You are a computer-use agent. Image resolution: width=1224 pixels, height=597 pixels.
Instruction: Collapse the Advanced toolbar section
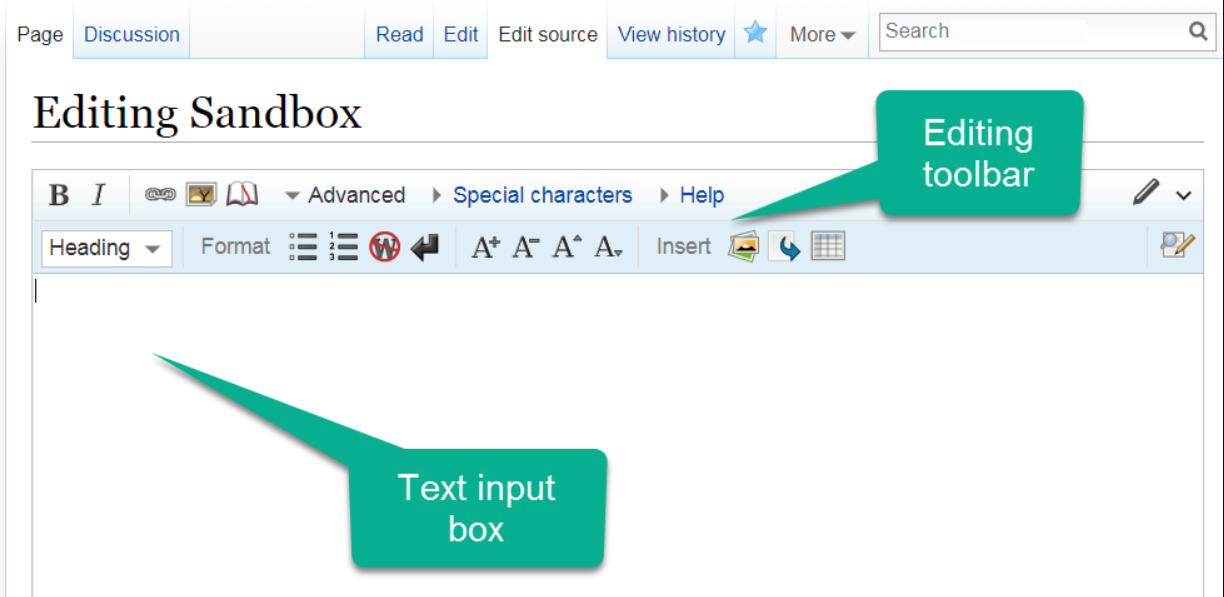click(x=345, y=195)
